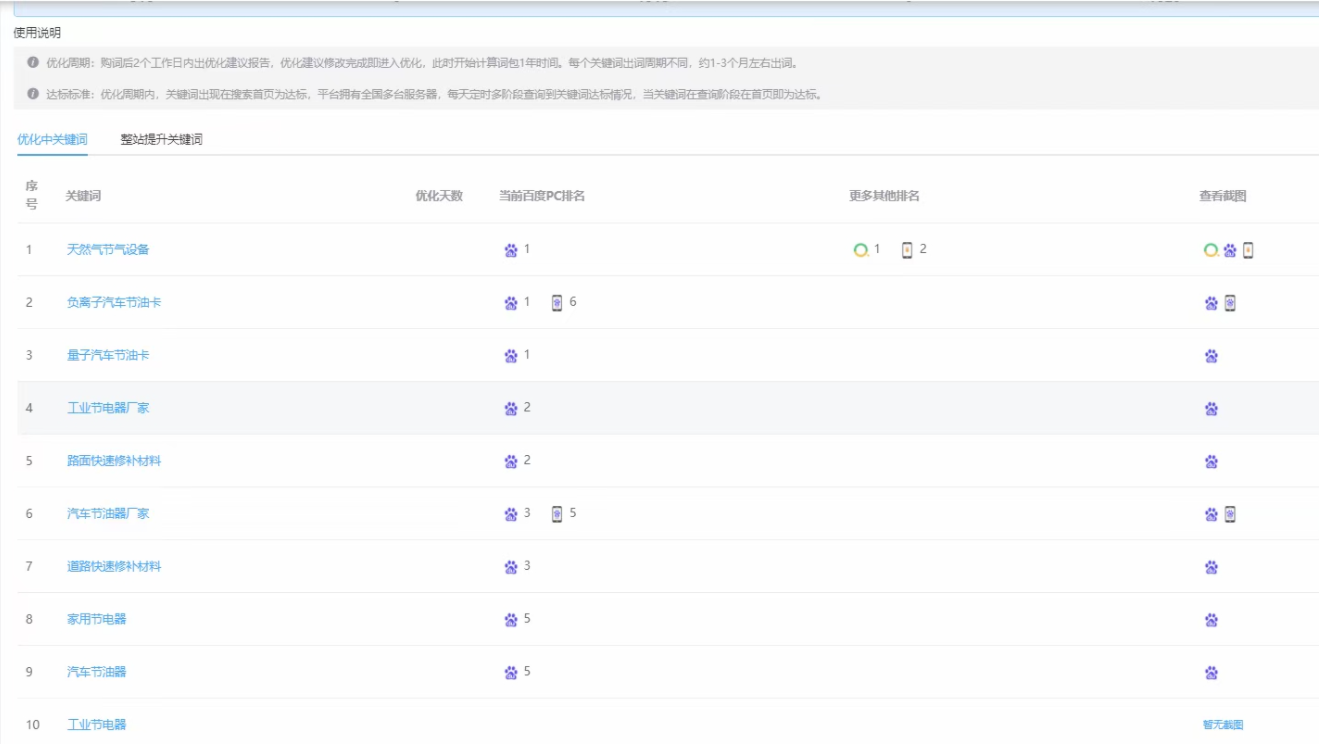Open the 天然气节气设备 keyword link
The height and width of the screenshot is (744, 1320).
(108, 250)
